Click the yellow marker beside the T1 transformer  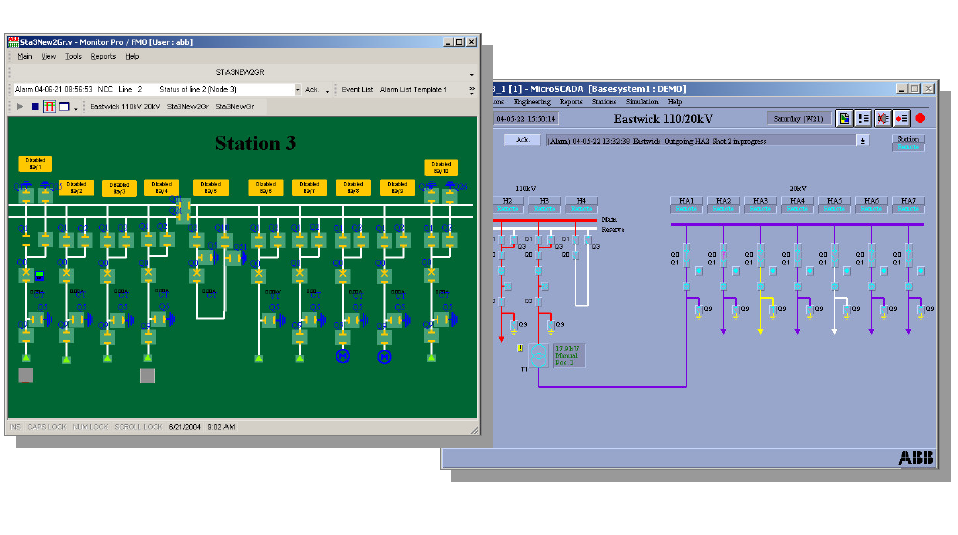point(520,348)
